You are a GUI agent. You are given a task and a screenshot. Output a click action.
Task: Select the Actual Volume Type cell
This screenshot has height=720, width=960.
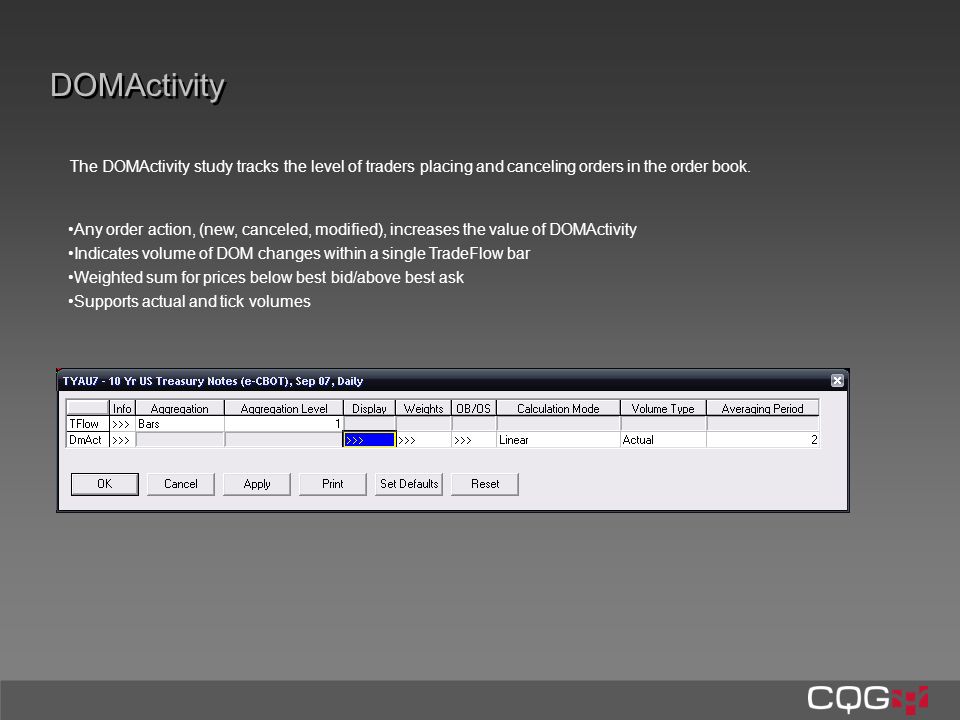663,440
